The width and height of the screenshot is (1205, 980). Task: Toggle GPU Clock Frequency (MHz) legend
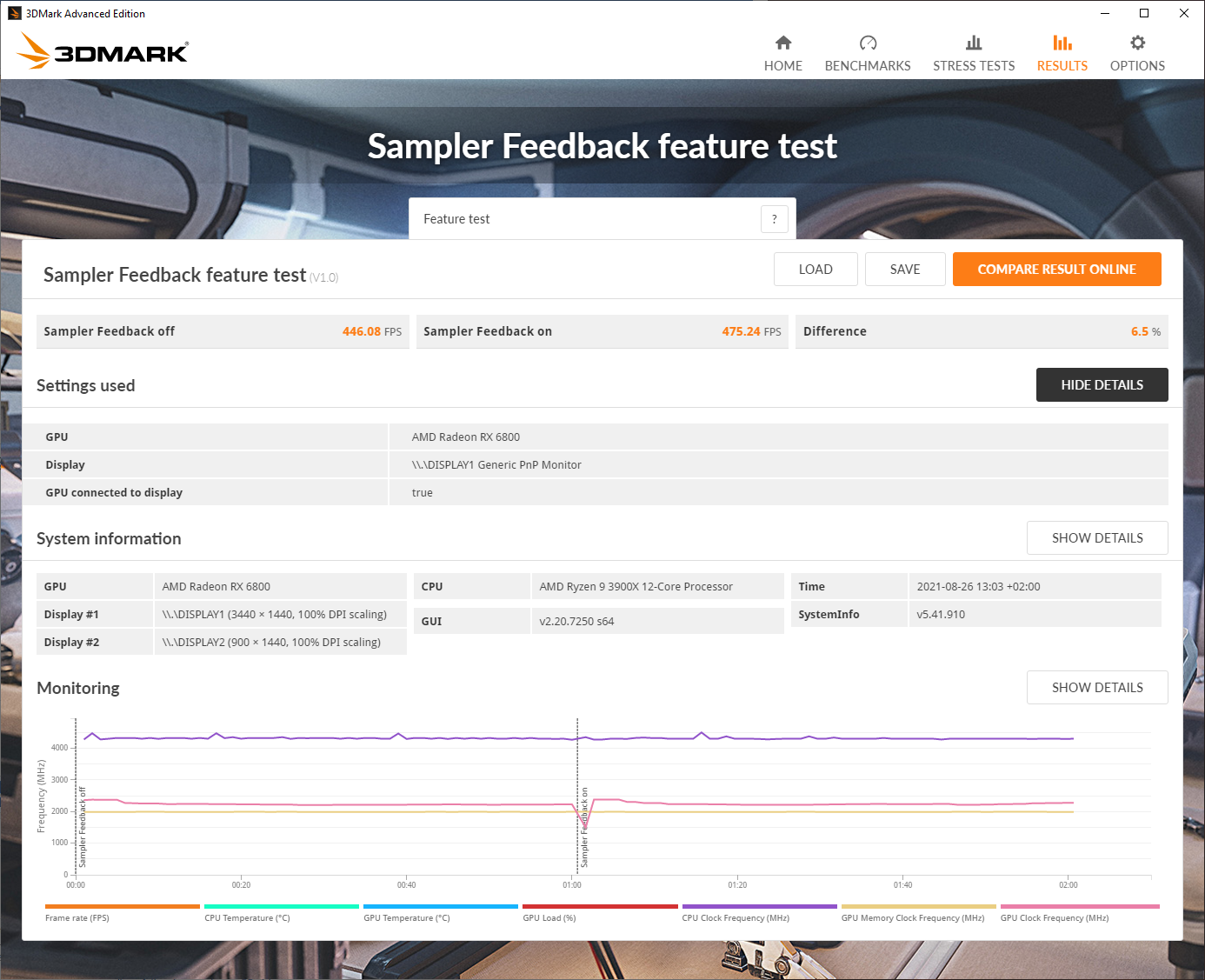(x=1079, y=913)
